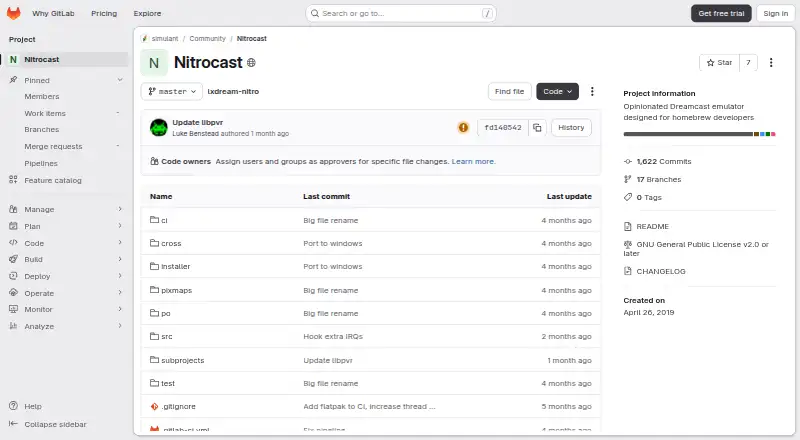Open the Community breadcrumb link
Viewport: 800px width, 440px height.
click(x=207, y=38)
